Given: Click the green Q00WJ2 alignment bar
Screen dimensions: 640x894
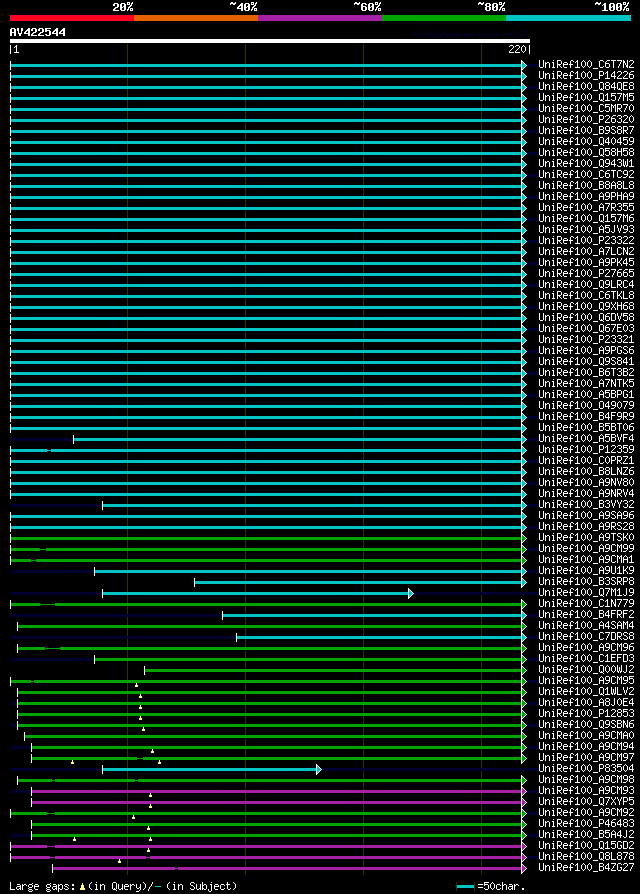Looking at the screenshot, I should (333, 670).
